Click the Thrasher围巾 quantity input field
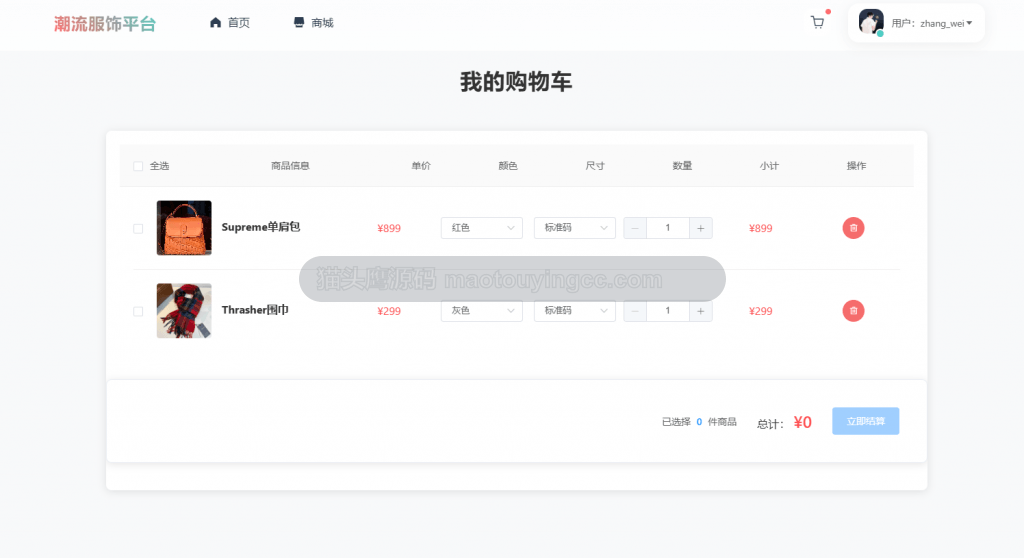The image size is (1024, 558). 667,310
